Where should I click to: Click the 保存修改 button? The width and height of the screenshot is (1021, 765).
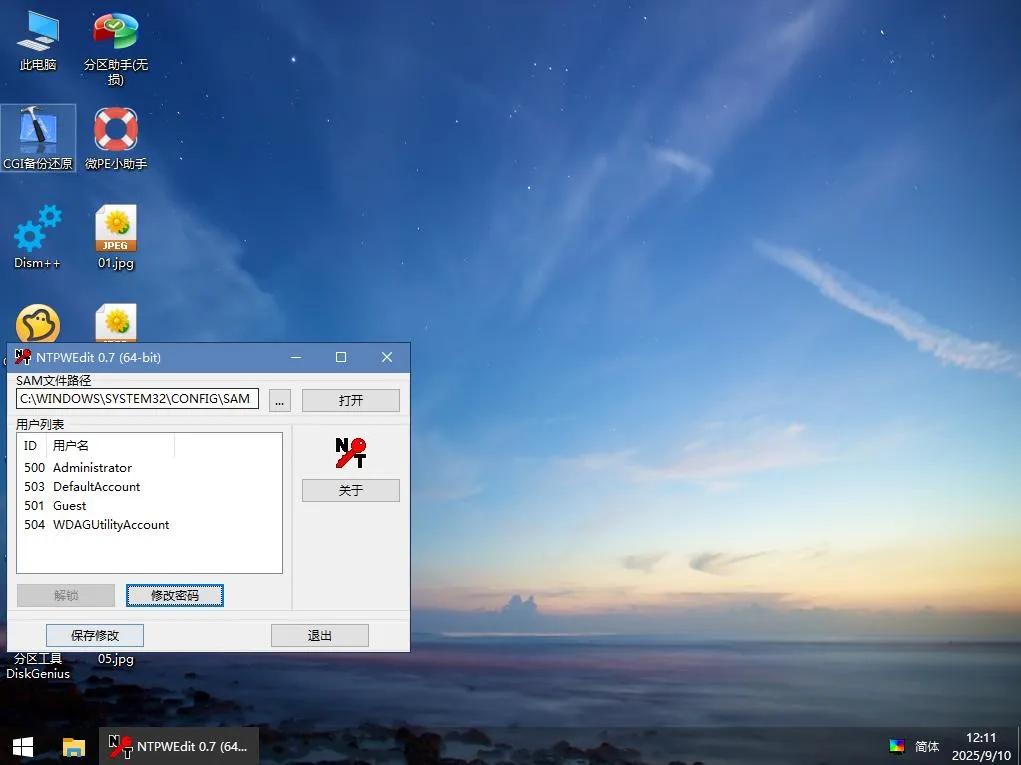tap(95, 635)
